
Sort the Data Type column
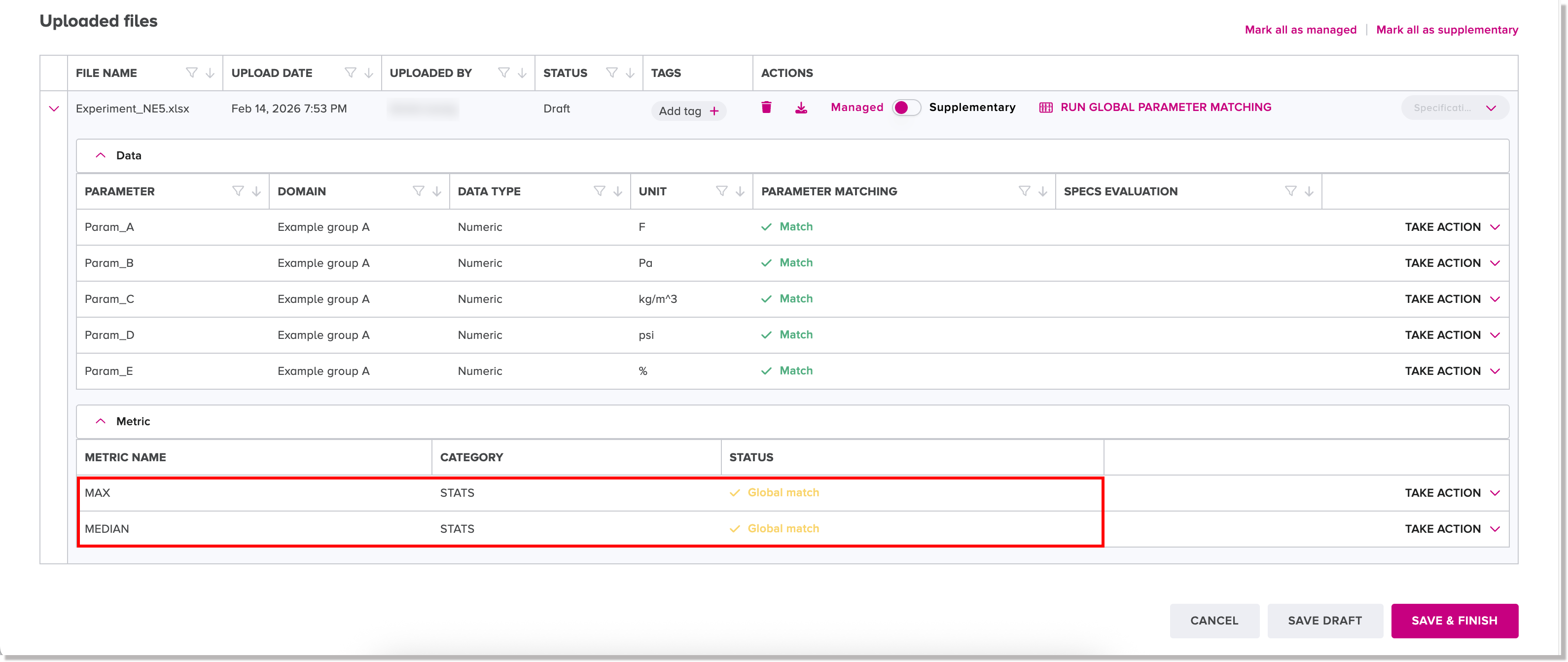point(618,191)
